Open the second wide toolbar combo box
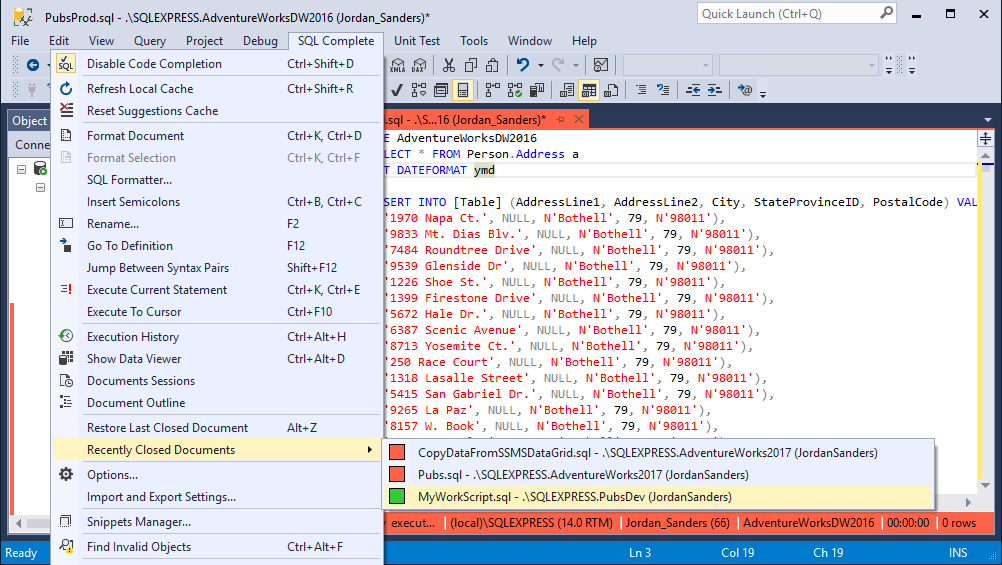The image size is (1002, 565). (798, 65)
